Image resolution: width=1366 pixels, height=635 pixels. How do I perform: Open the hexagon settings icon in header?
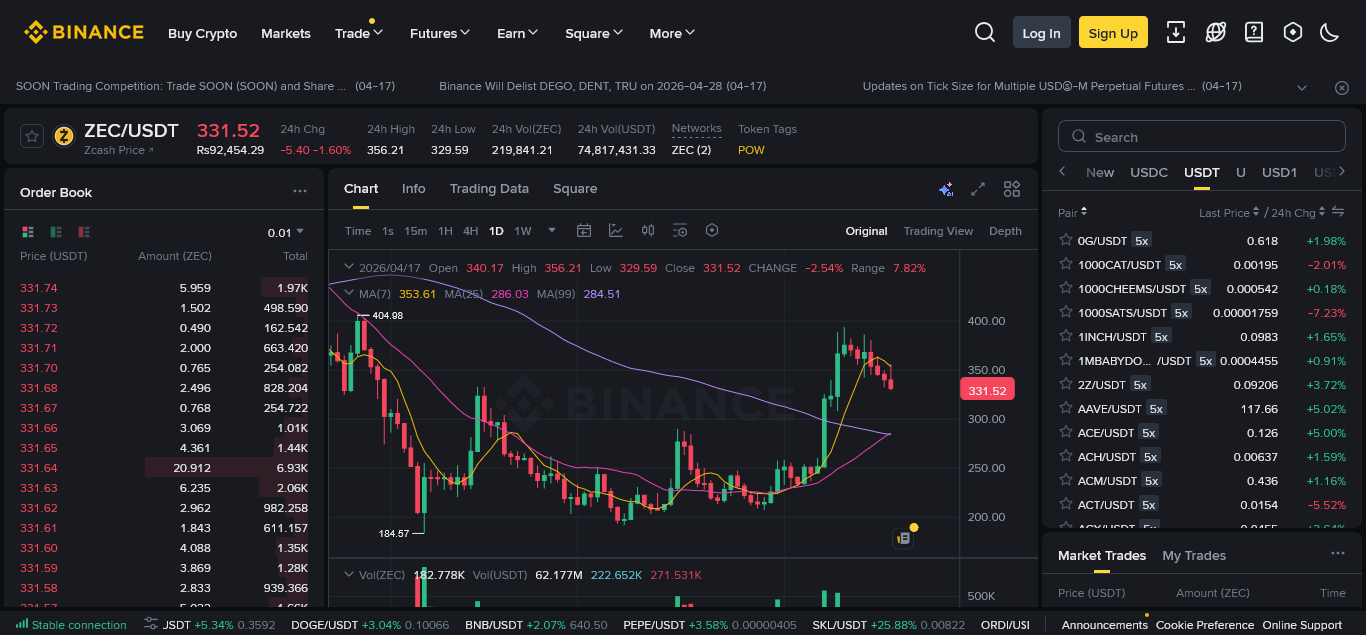1292,33
